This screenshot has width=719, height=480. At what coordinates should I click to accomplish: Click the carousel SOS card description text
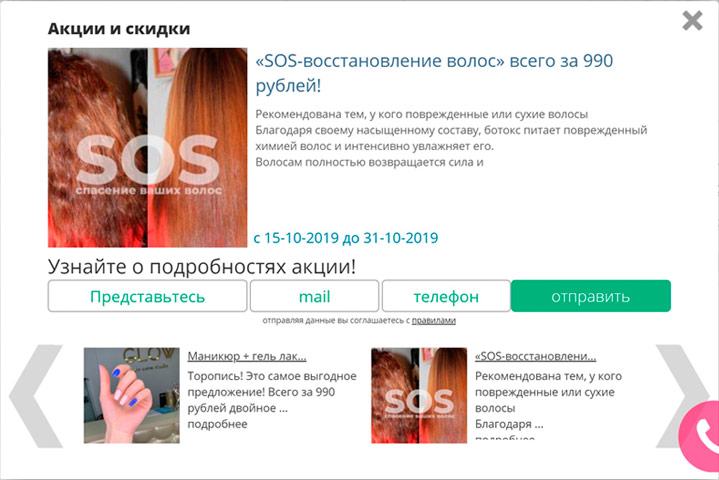point(548,400)
